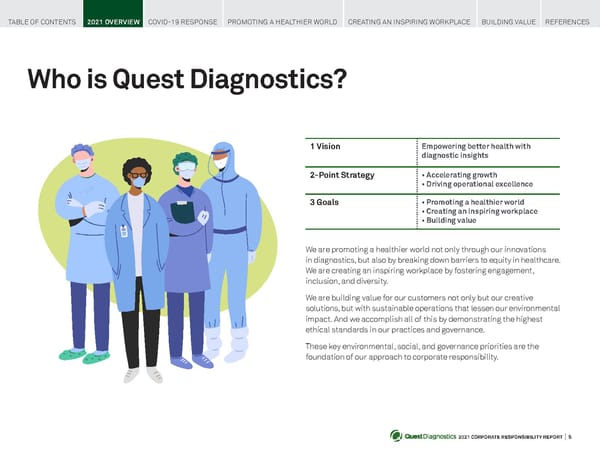Screen dimensions: 600x463
Task: Go to the COVID-19 Response section
Action: pyautogui.click(x=183, y=20)
